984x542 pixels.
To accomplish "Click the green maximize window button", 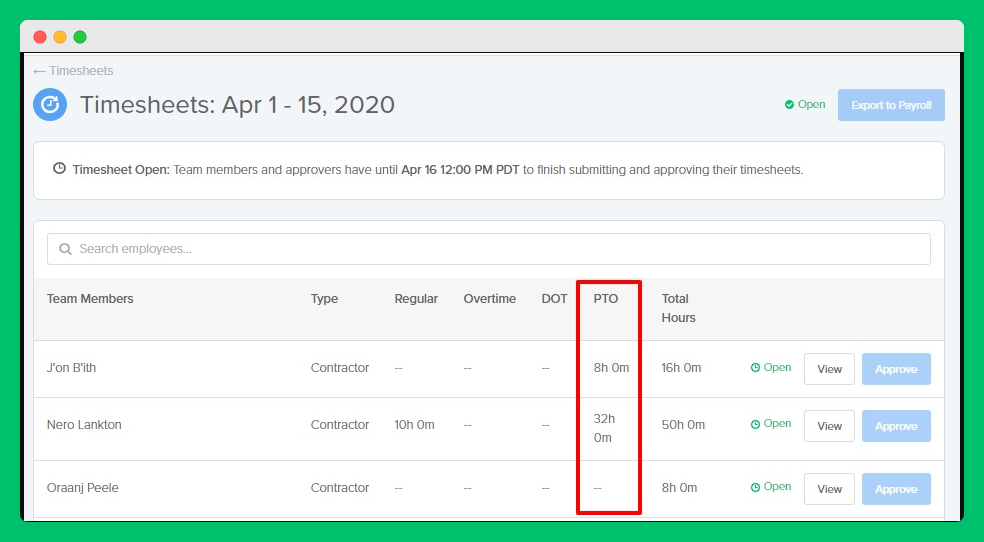I will point(80,37).
